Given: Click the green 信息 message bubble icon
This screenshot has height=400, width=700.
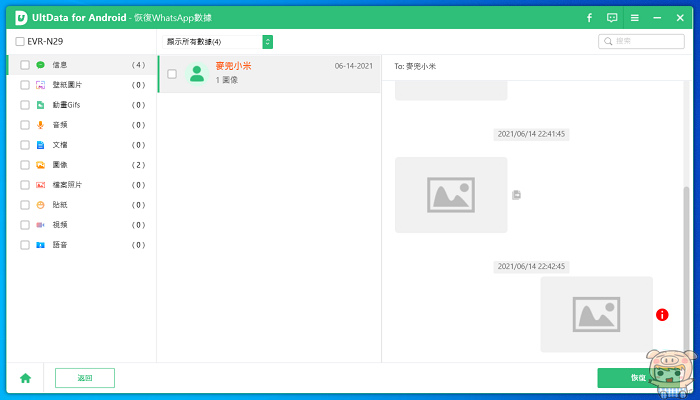Looking at the screenshot, I should (41, 65).
